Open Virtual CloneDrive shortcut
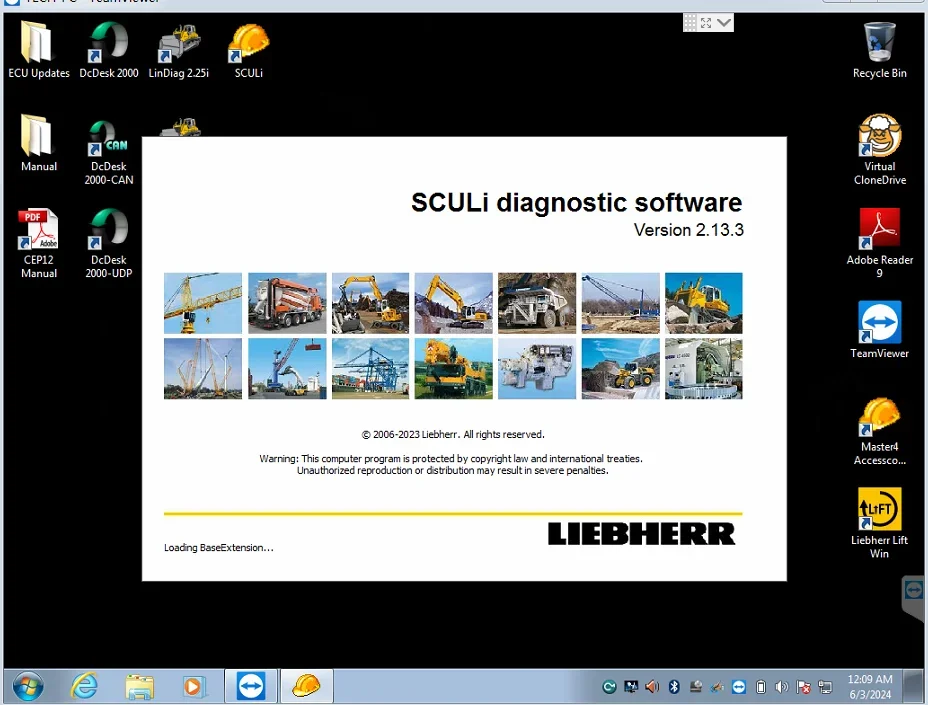928x705 pixels. 879,138
